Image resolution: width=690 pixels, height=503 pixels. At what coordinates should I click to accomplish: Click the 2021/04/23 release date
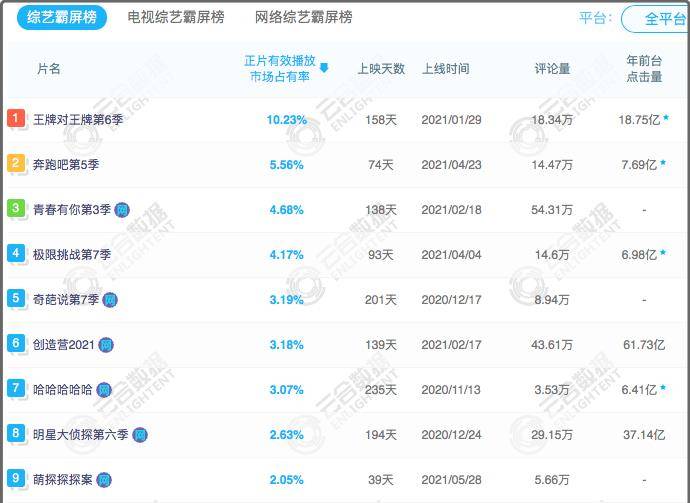coord(451,165)
